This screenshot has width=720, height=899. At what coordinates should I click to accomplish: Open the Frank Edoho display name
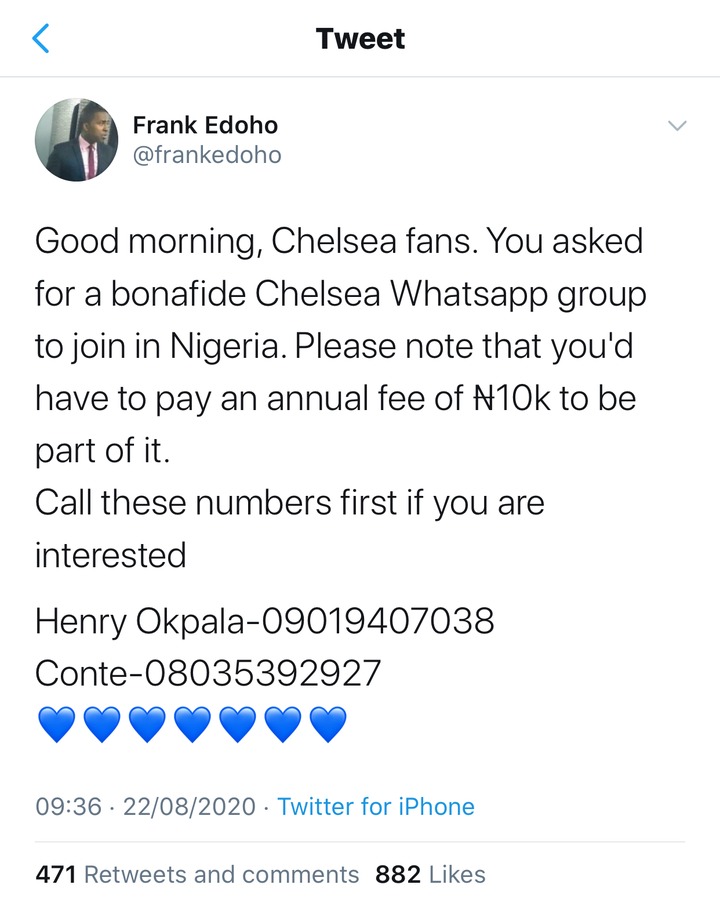pyautogui.click(x=205, y=126)
